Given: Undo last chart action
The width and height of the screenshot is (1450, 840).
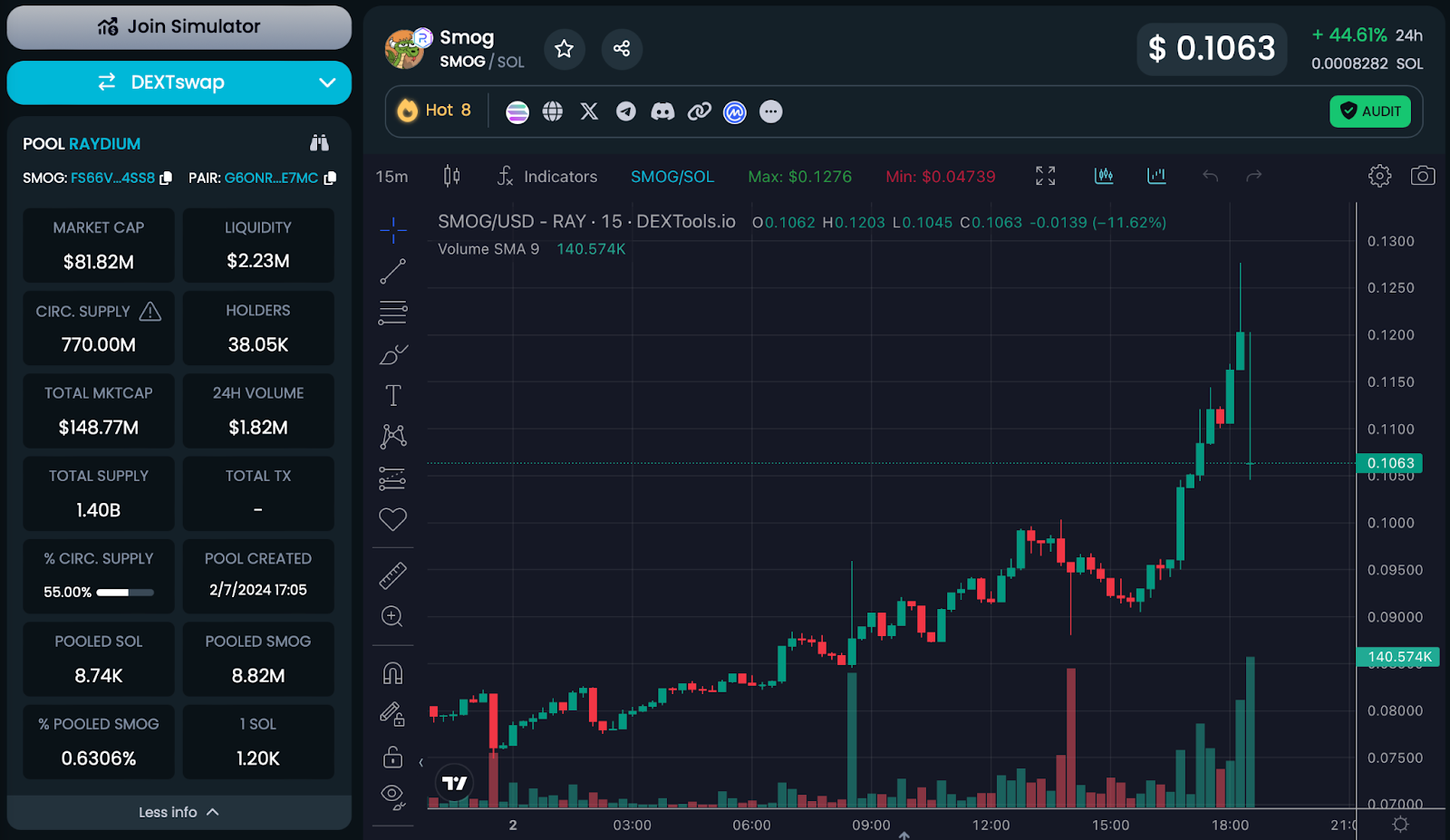Looking at the screenshot, I should (1210, 176).
